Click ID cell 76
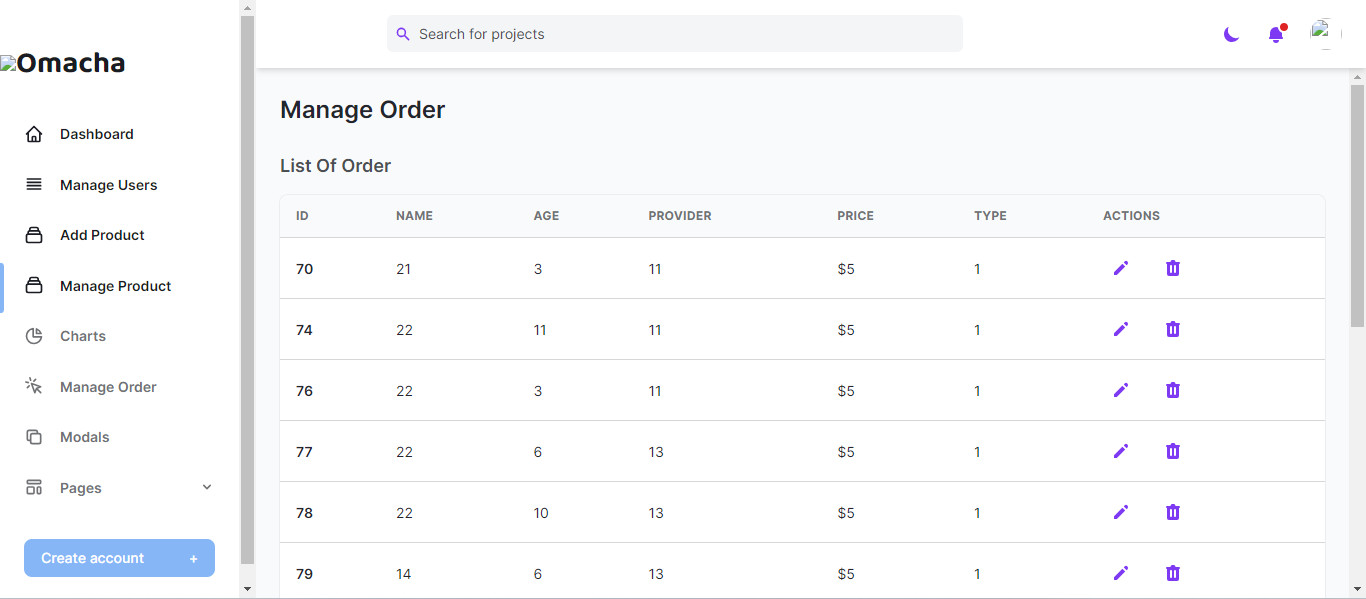The width and height of the screenshot is (1366, 599). [304, 391]
